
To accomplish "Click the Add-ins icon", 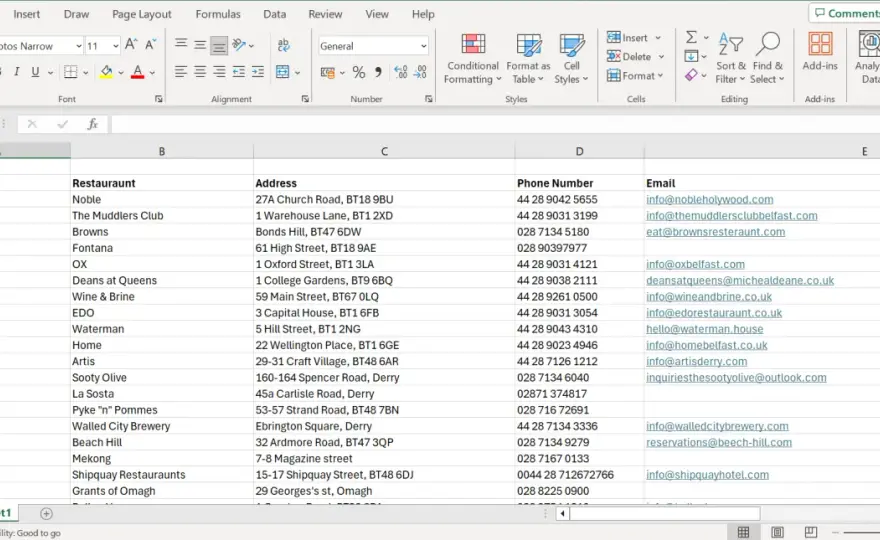I will (820, 51).
